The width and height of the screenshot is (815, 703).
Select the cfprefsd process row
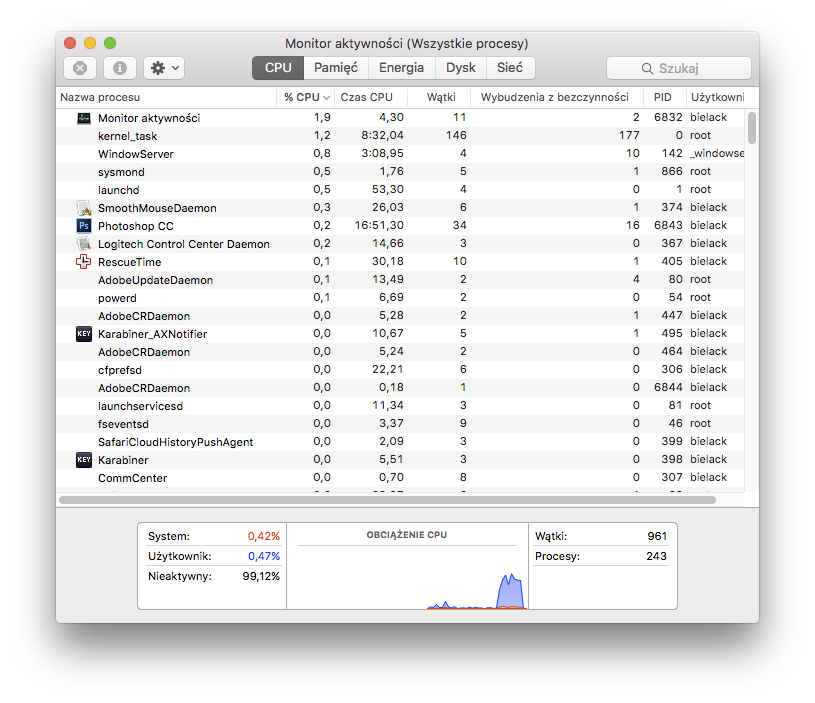[400, 370]
